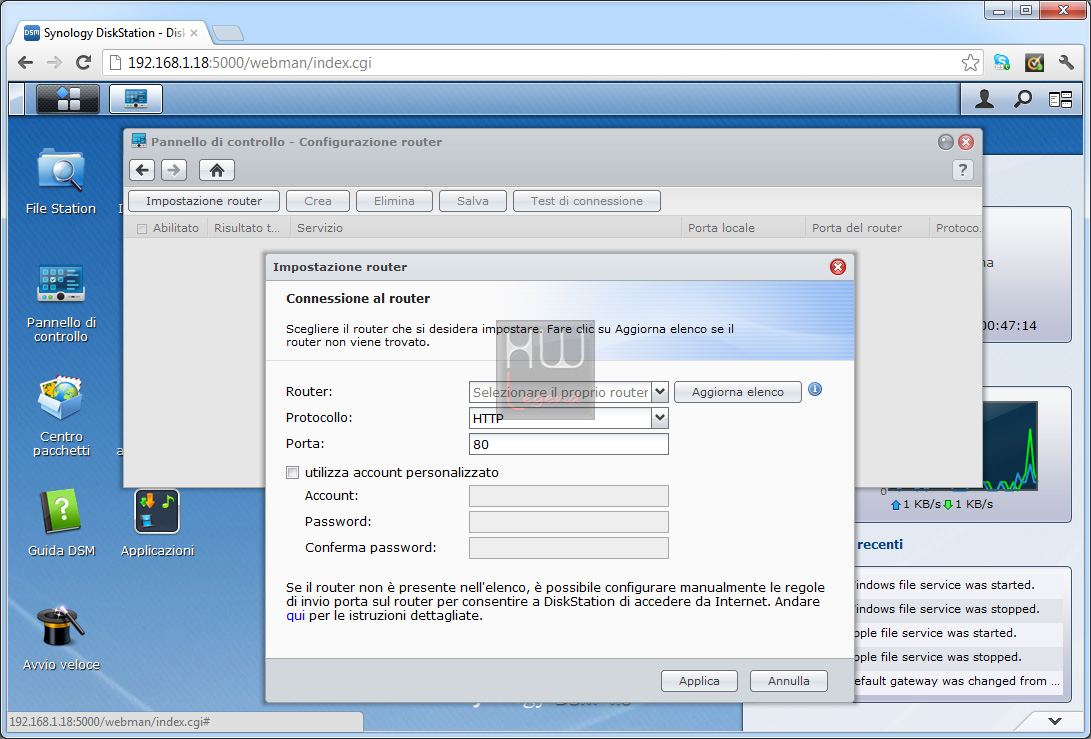The height and width of the screenshot is (739, 1091).
Task: Follow the 'qui' instructions link
Action: [x=295, y=616]
